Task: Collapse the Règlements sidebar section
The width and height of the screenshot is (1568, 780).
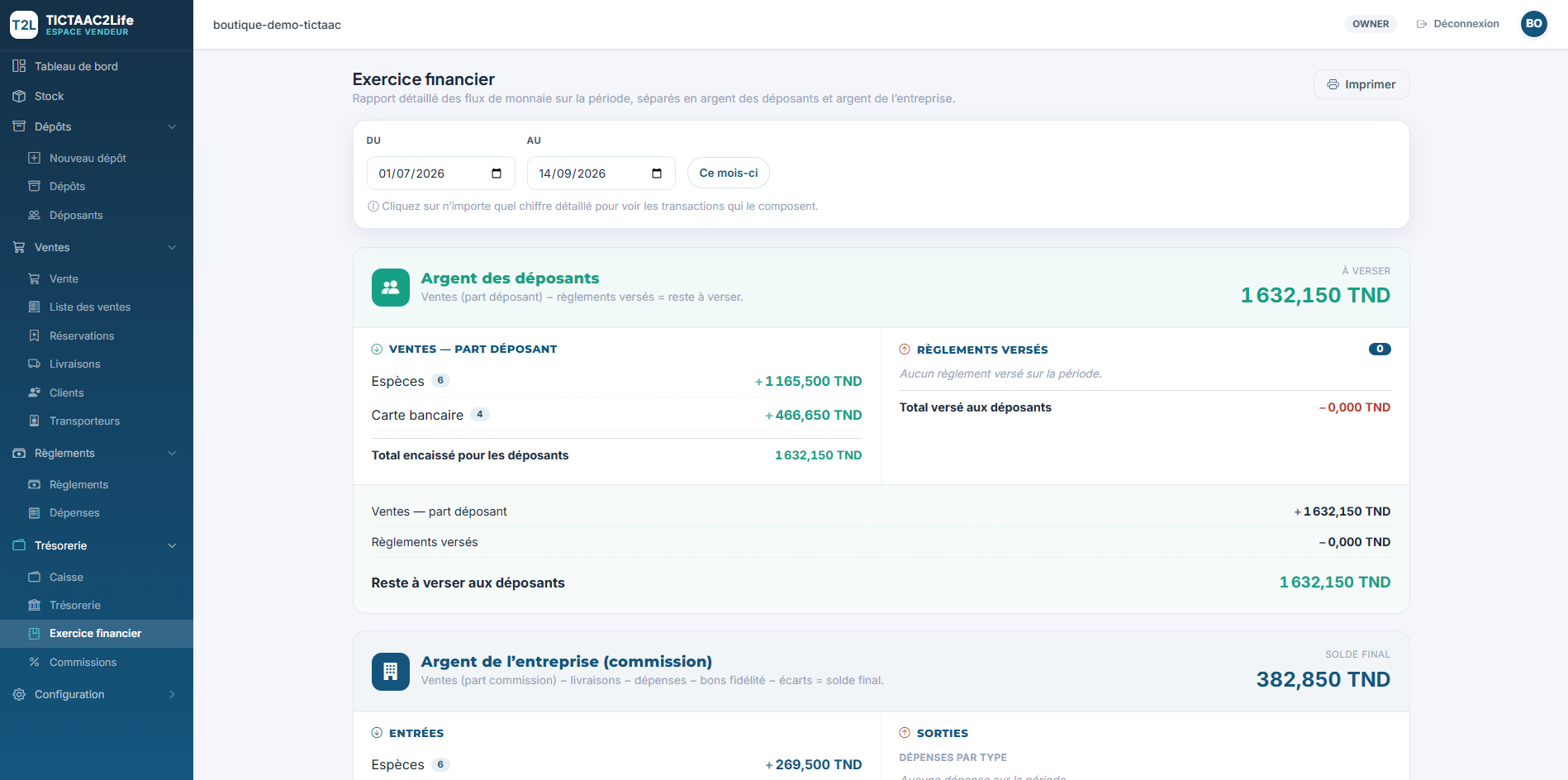Action: tap(172, 453)
